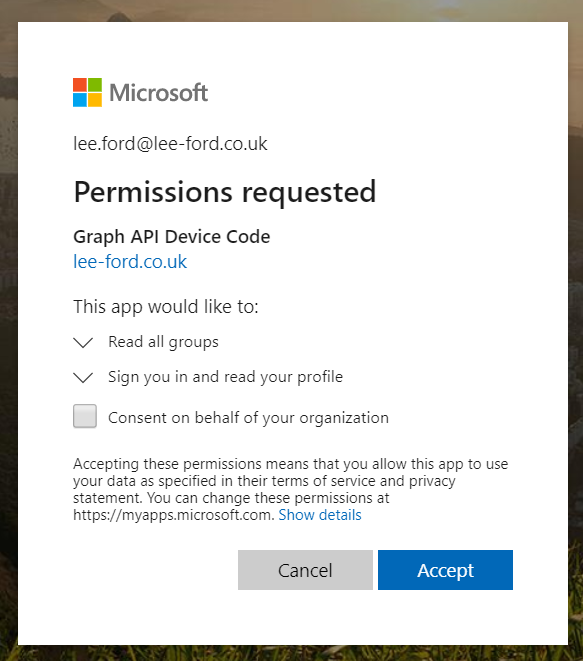The width and height of the screenshot is (583, 661).
Task: Tick the consent on behalf of organization checkbox
Action: tap(85, 416)
